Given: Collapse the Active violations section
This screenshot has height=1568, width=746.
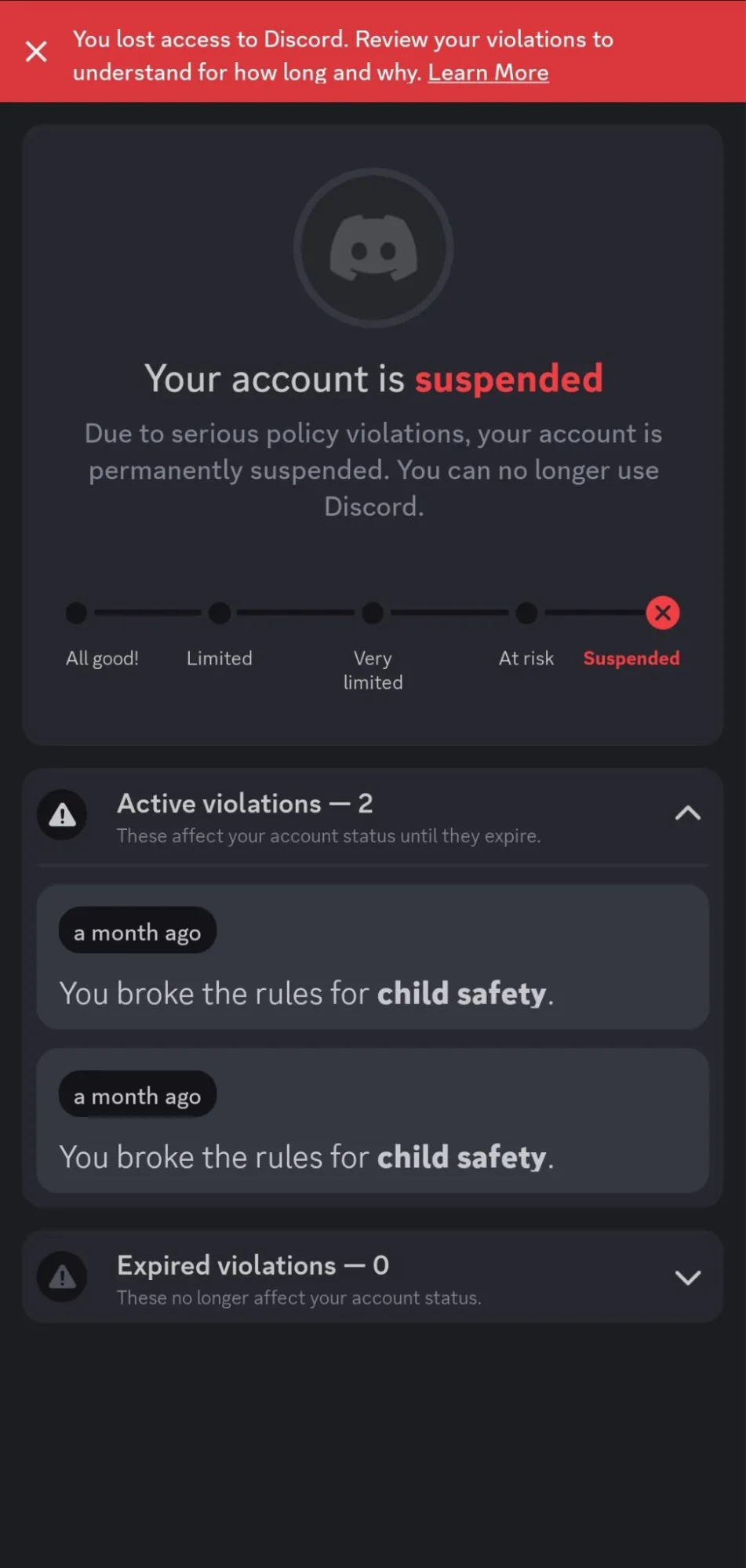Looking at the screenshot, I should click(x=687, y=813).
